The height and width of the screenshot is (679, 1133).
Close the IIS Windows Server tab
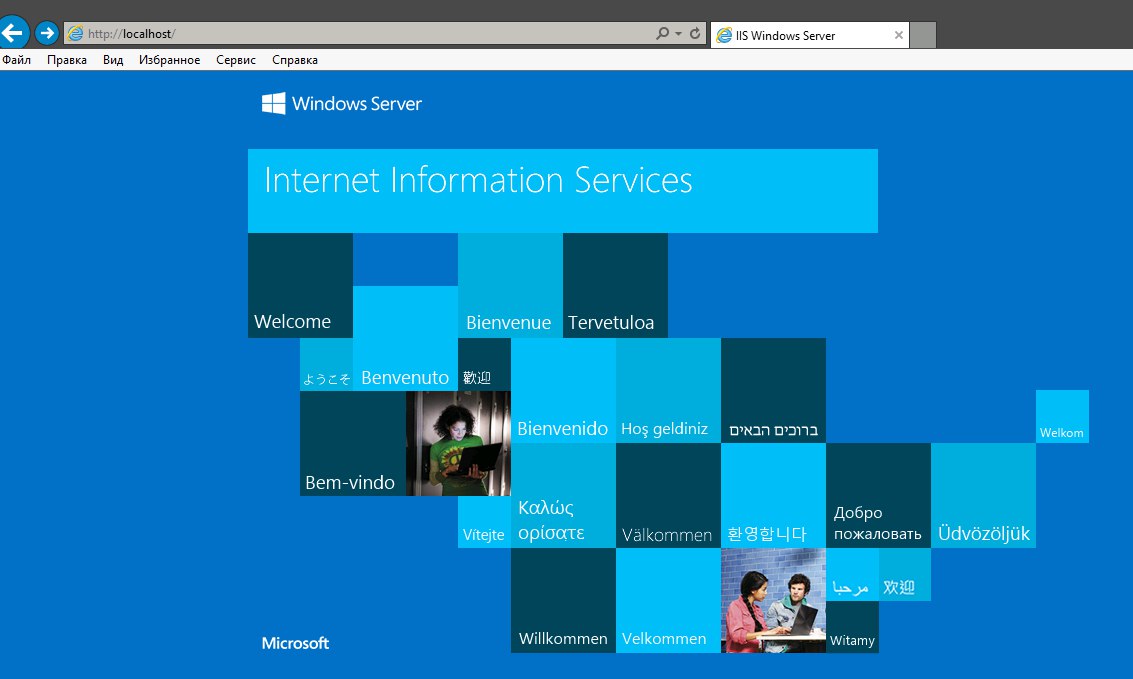point(899,35)
